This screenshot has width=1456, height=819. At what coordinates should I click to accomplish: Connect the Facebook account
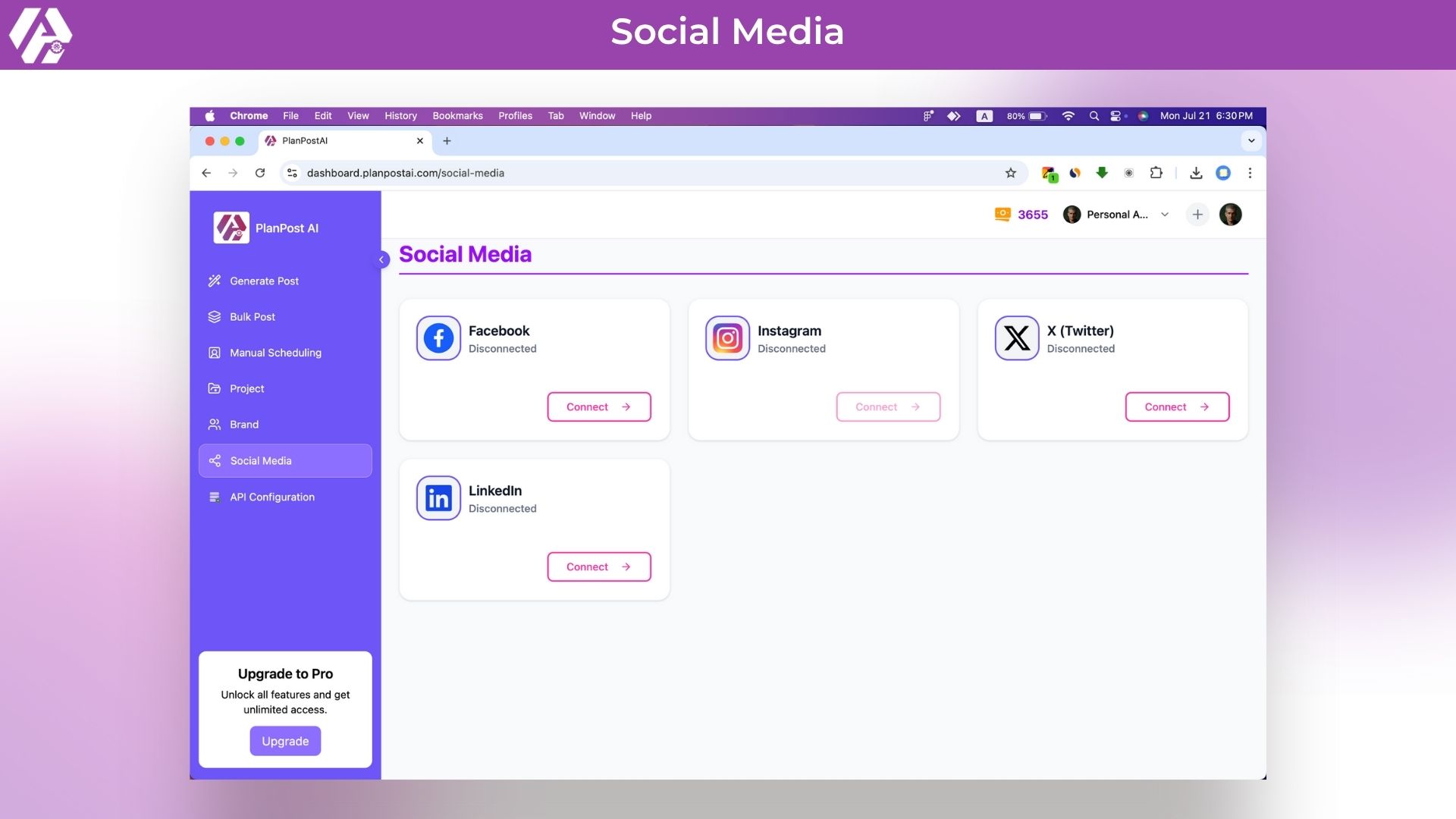click(x=598, y=407)
